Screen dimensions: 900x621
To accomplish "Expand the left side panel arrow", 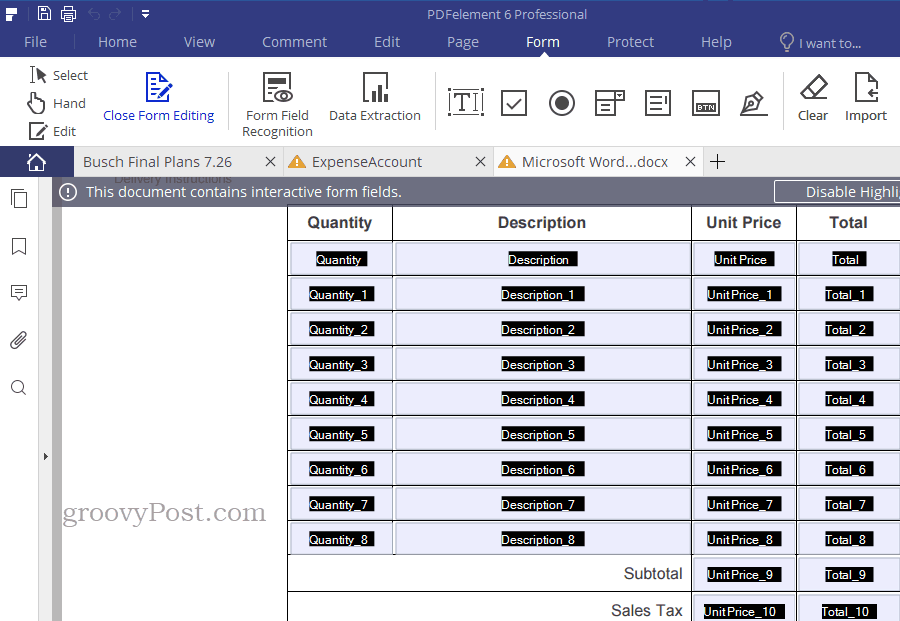I will coord(45,456).
